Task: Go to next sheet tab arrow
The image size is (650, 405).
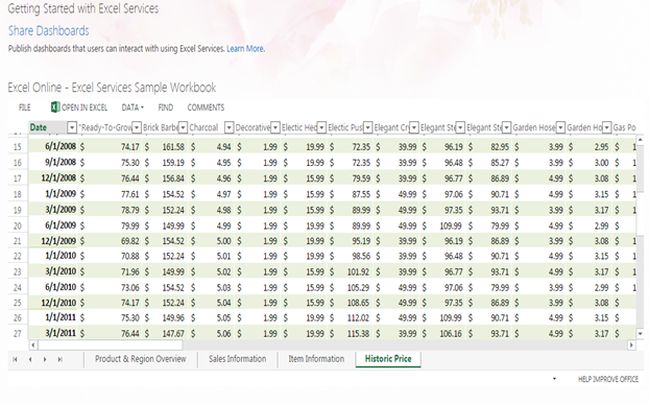Action: (x=45, y=359)
